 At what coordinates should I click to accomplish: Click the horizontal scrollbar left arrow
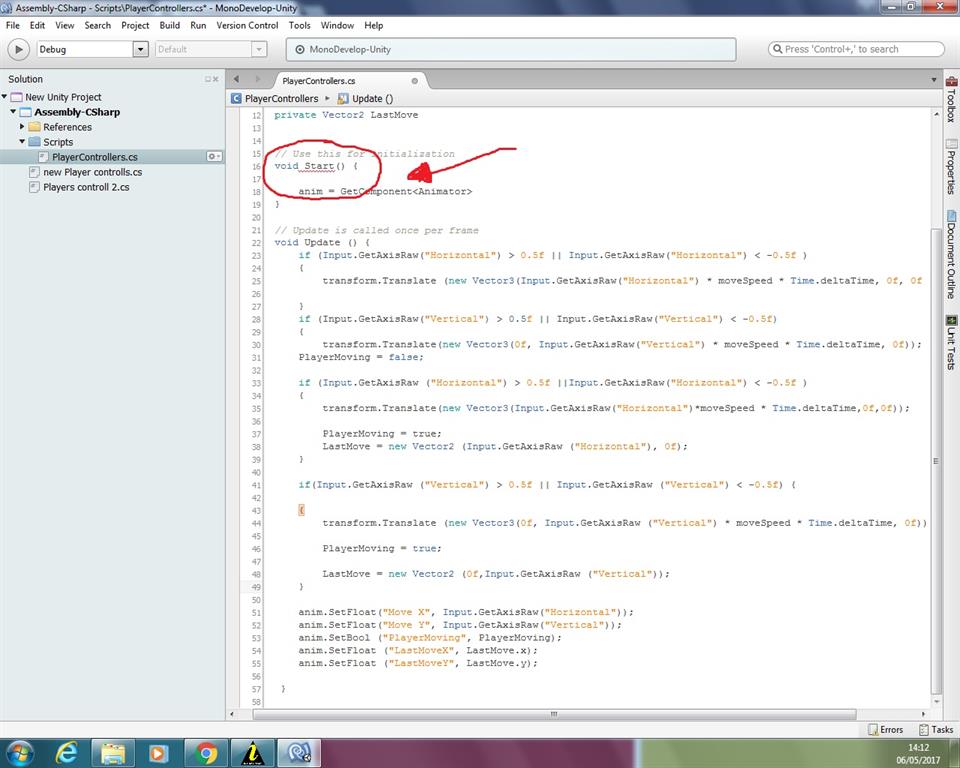click(x=231, y=714)
